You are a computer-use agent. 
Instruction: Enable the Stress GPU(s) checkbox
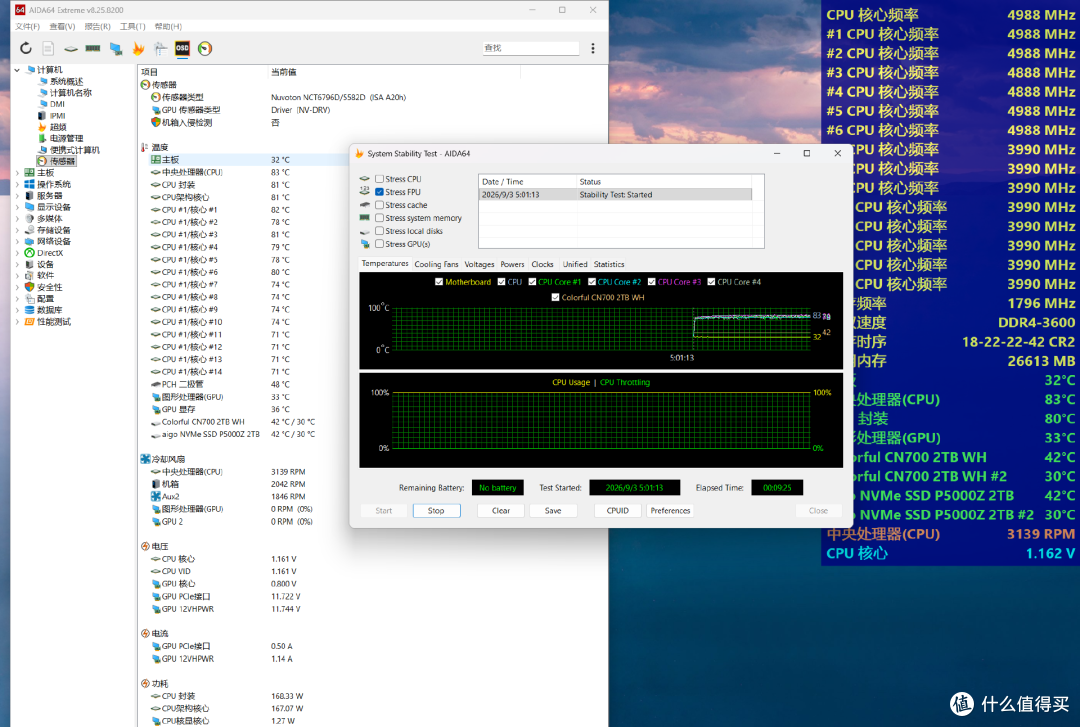[x=380, y=244]
